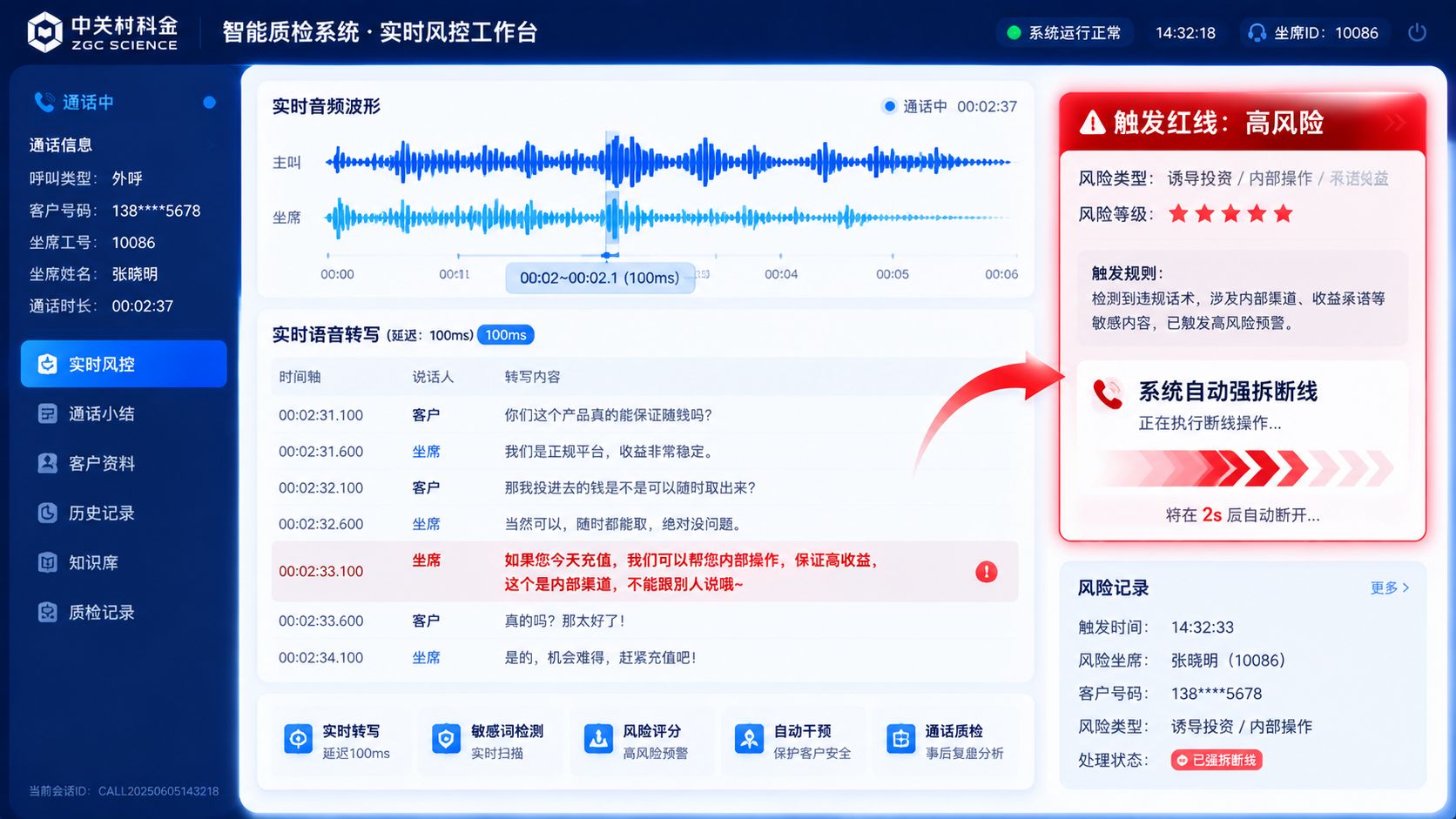Click the 转写内容 column header
Image resolution: width=1456 pixels, height=819 pixels.
pyautogui.click(x=532, y=377)
